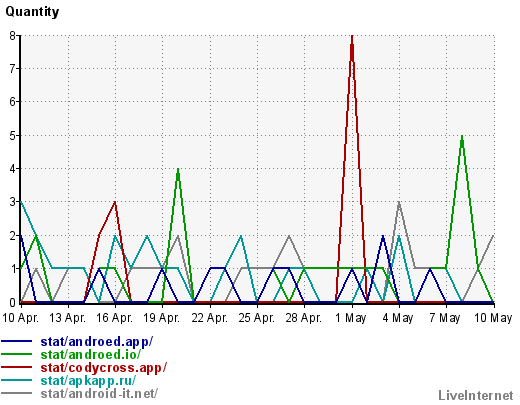
Task: Click the LiveInternet watermark text
Action: pos(476,396)
